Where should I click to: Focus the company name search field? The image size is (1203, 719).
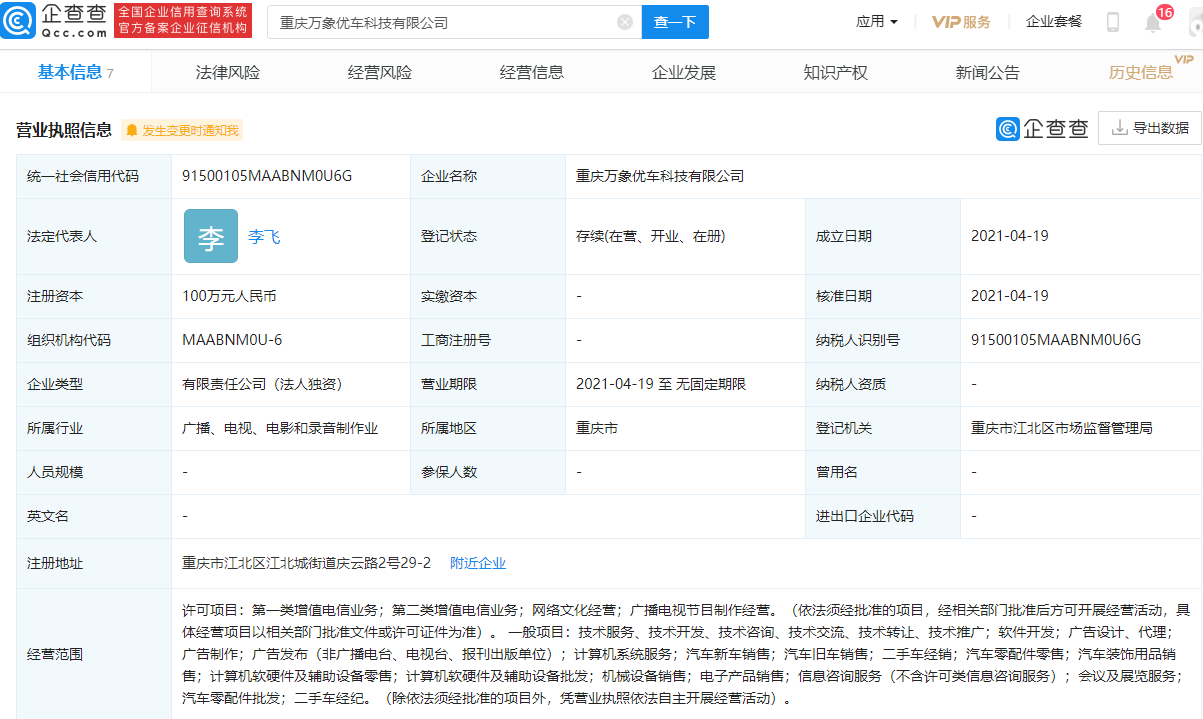440,22
